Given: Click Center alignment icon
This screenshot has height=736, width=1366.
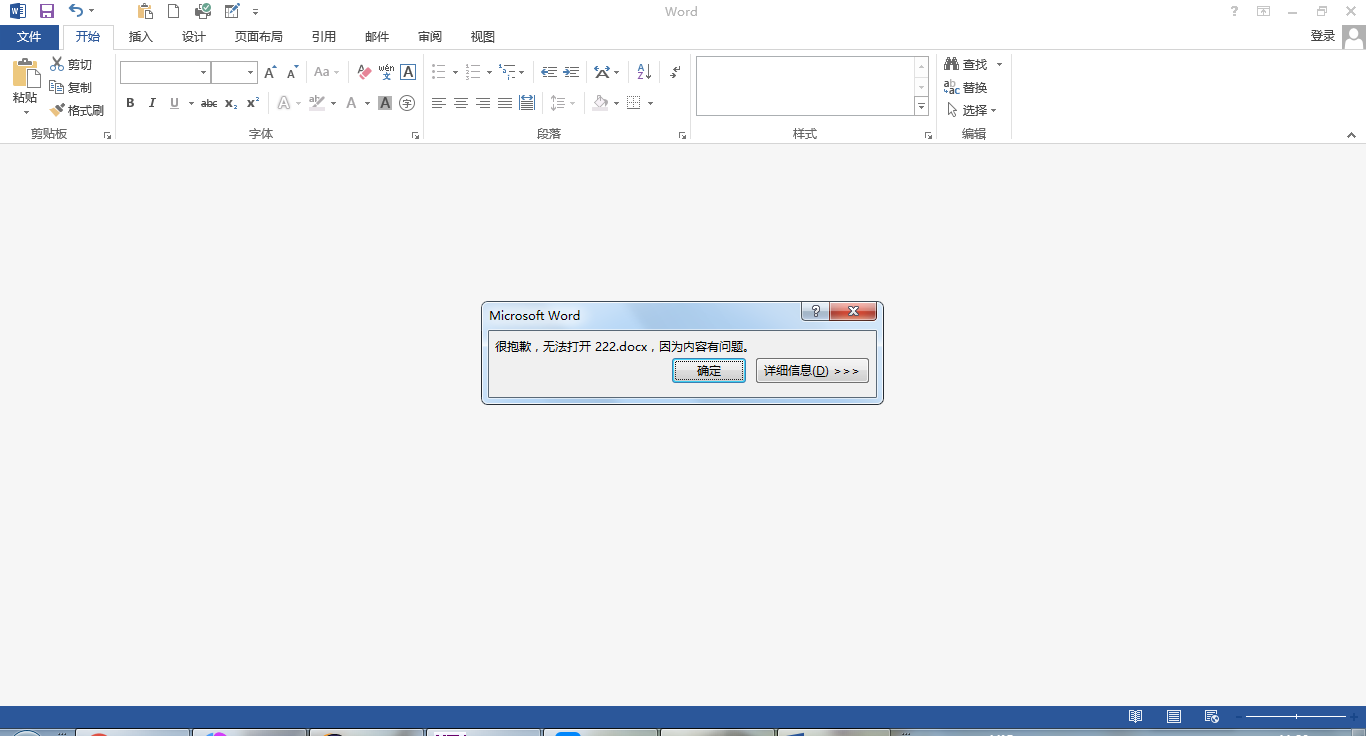Looking at the screenshot, I should [x=461, y=103].
